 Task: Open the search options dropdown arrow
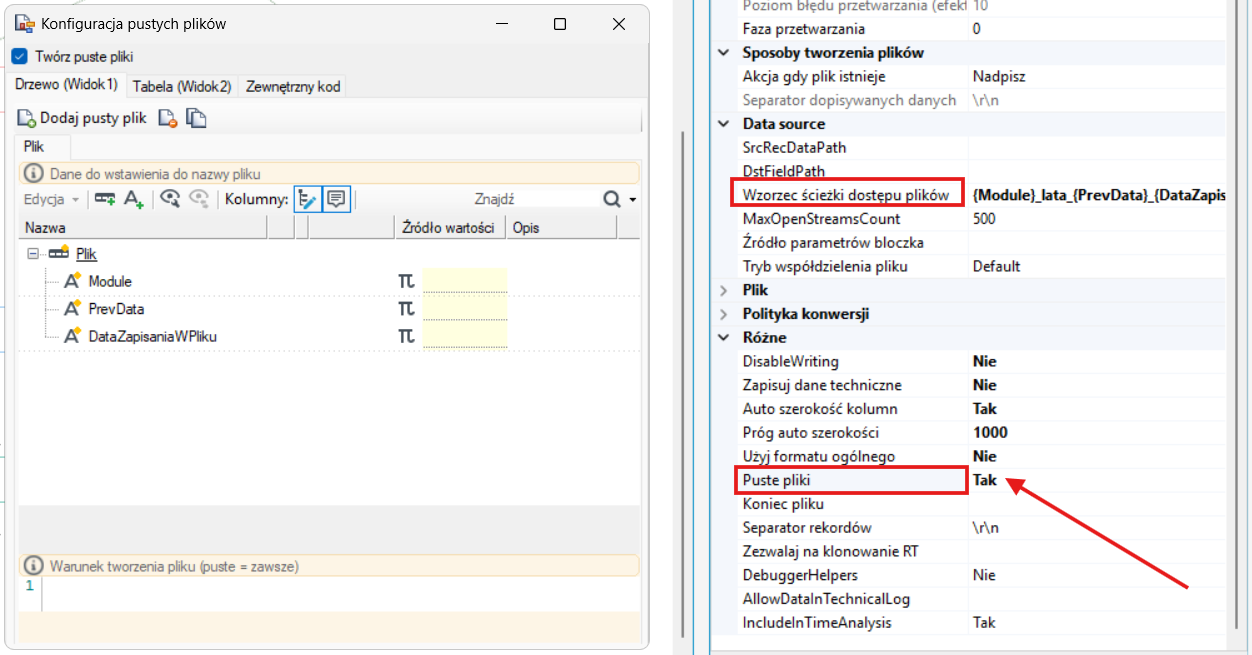pyautogui.click(x=633, y=201)
